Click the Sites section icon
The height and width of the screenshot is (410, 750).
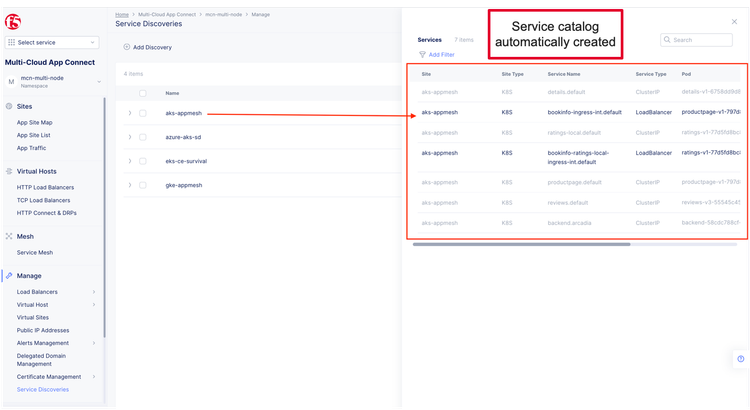click(x=9, y=106)
